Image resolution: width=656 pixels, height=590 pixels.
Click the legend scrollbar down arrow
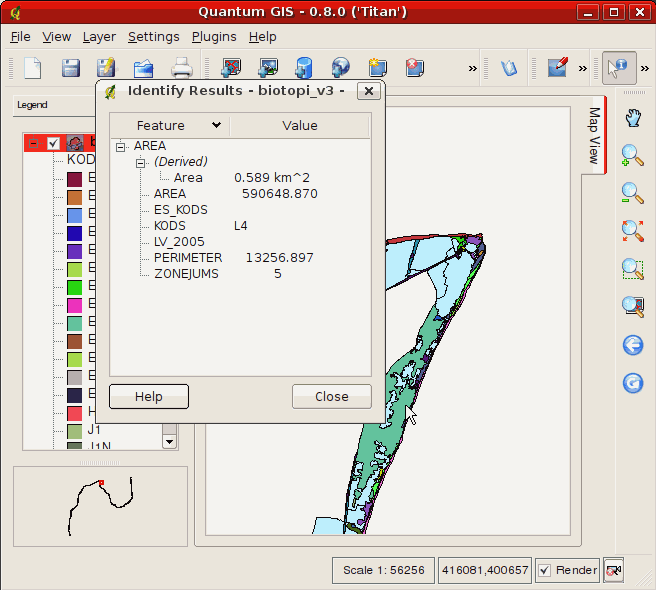[169, 441]
